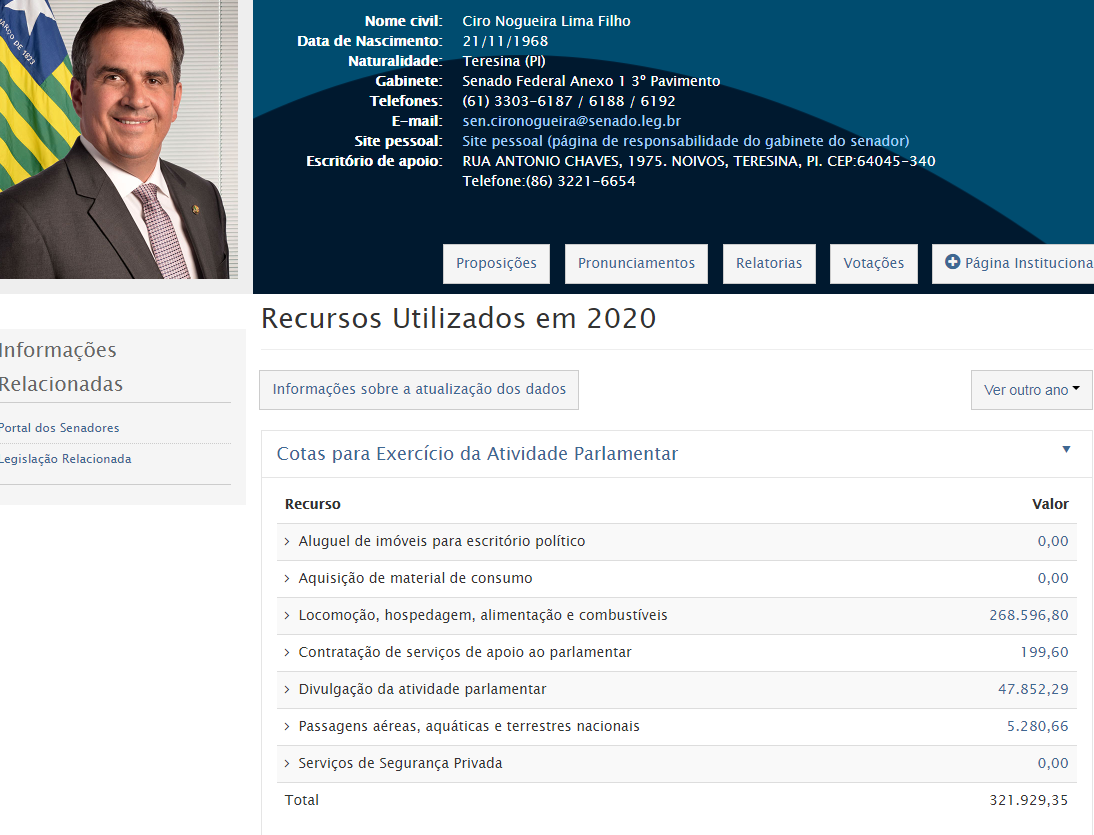Click the value 47.852,29
The width and height of the screenshot is (1094, 835).
pyautogui.click(x=1033, y=689)
